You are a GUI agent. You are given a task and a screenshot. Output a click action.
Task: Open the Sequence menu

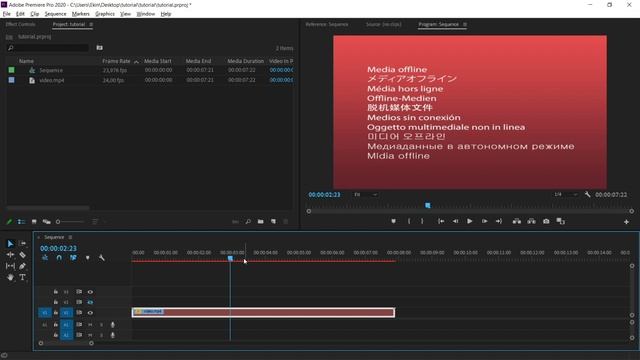(56, 14)
